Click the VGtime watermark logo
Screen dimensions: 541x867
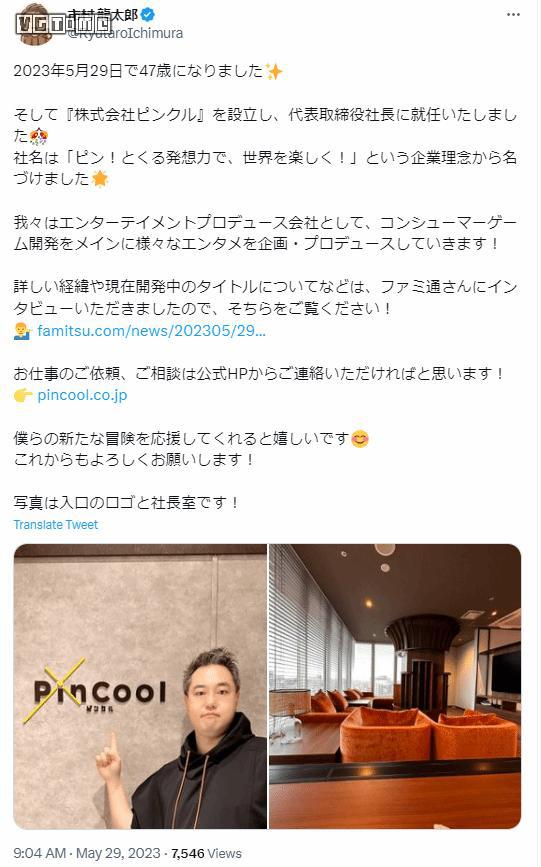[x=64, y=23]
